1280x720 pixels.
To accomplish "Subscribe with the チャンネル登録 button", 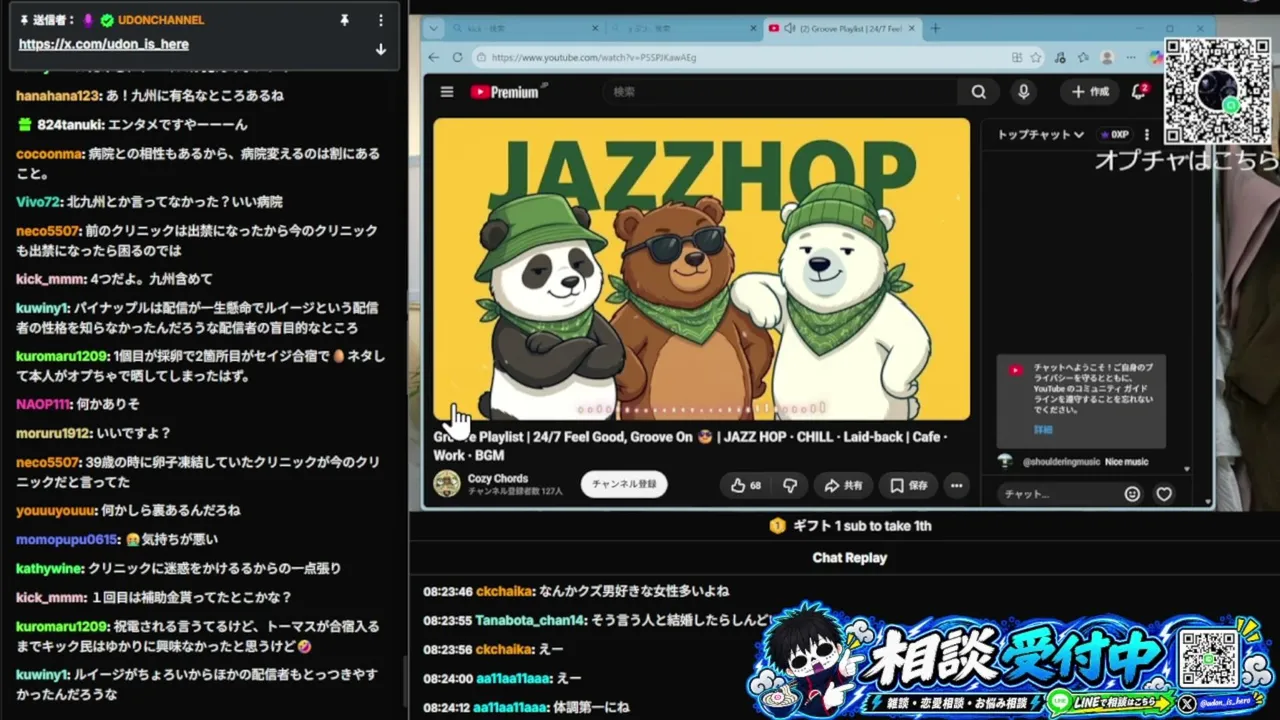I will [624, 484].
